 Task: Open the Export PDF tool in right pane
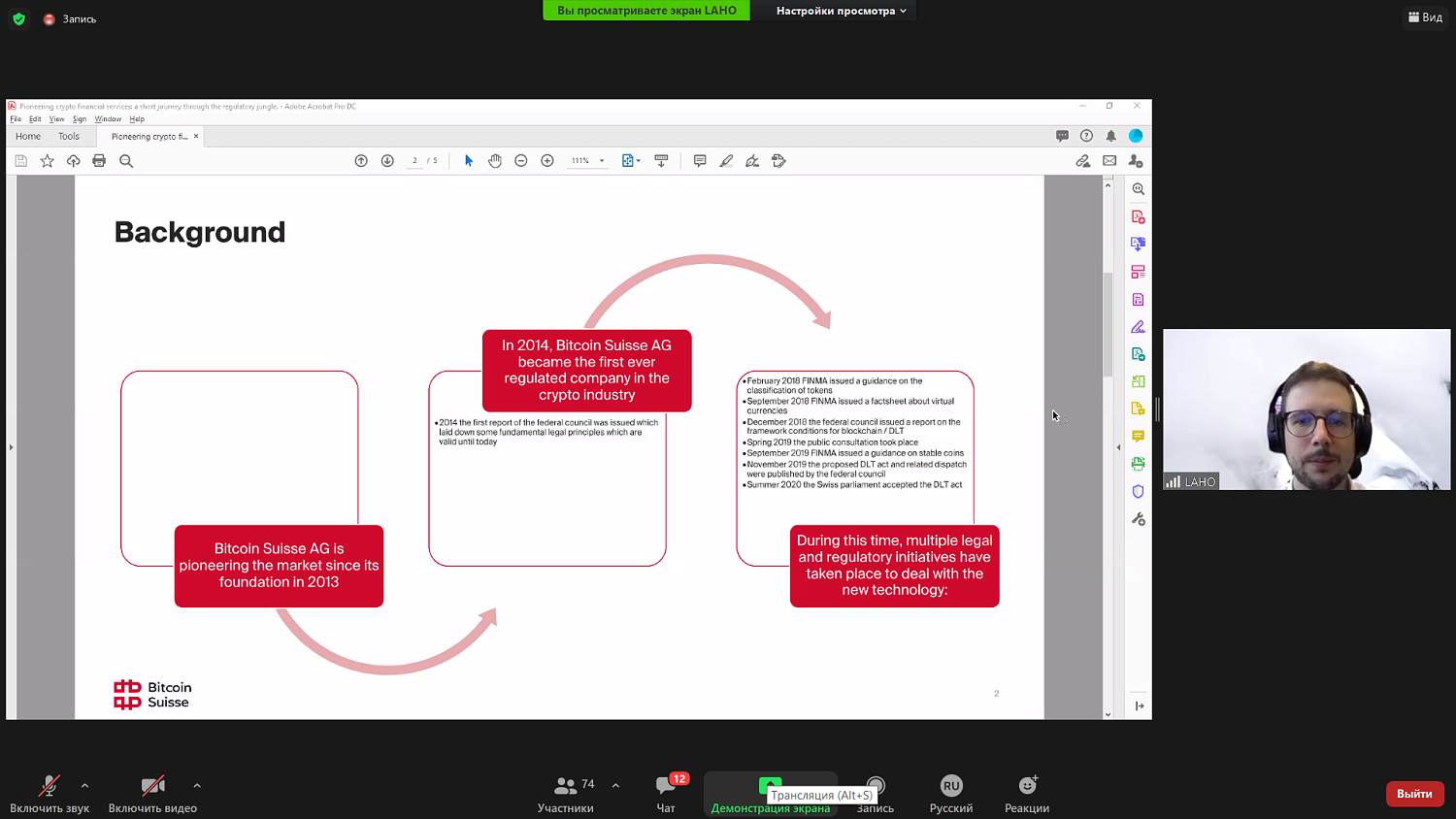point(1139,244)
